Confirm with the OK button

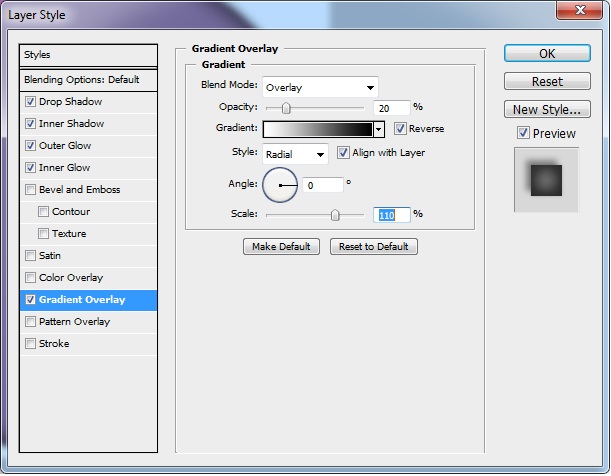point(547,53)
